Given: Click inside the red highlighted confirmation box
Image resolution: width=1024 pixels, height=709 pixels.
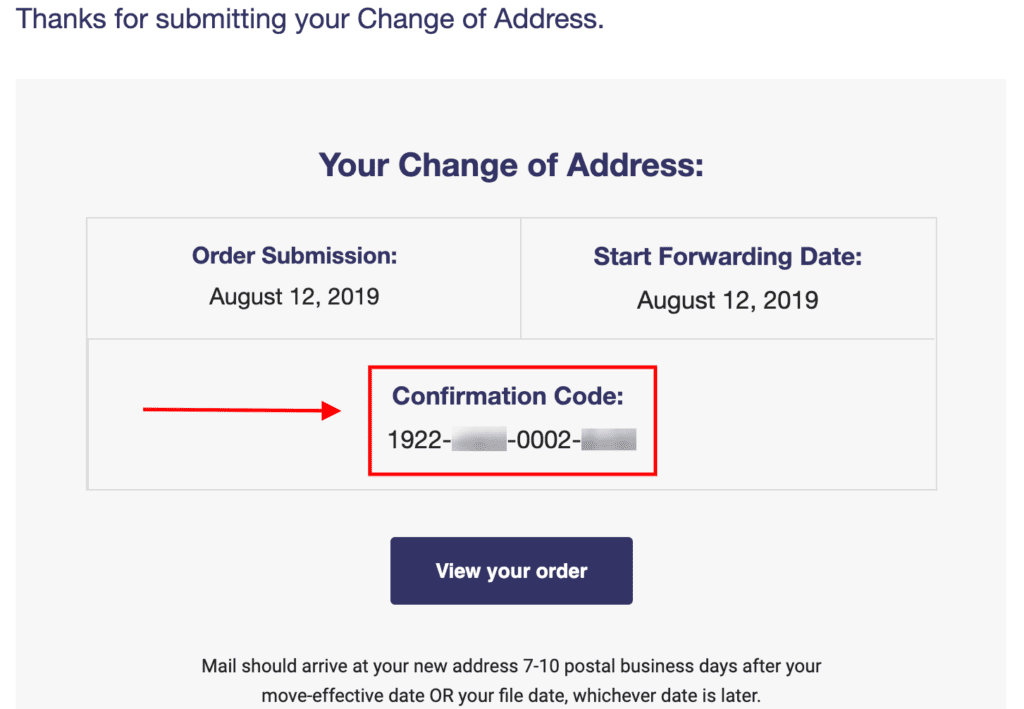Looking at the screenshot, I should click(x=511, y=420).
